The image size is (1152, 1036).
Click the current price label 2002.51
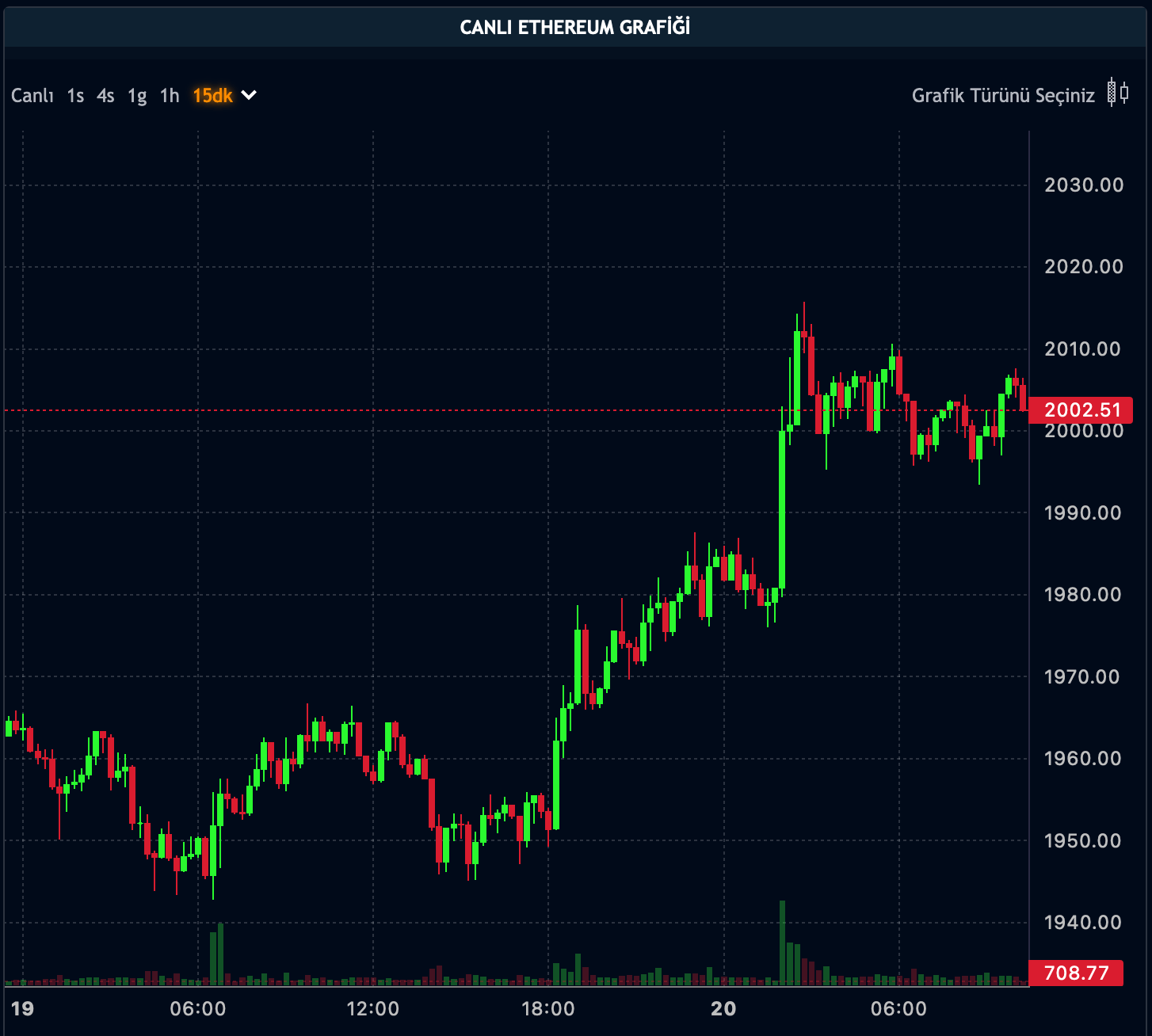point(1081,410)
